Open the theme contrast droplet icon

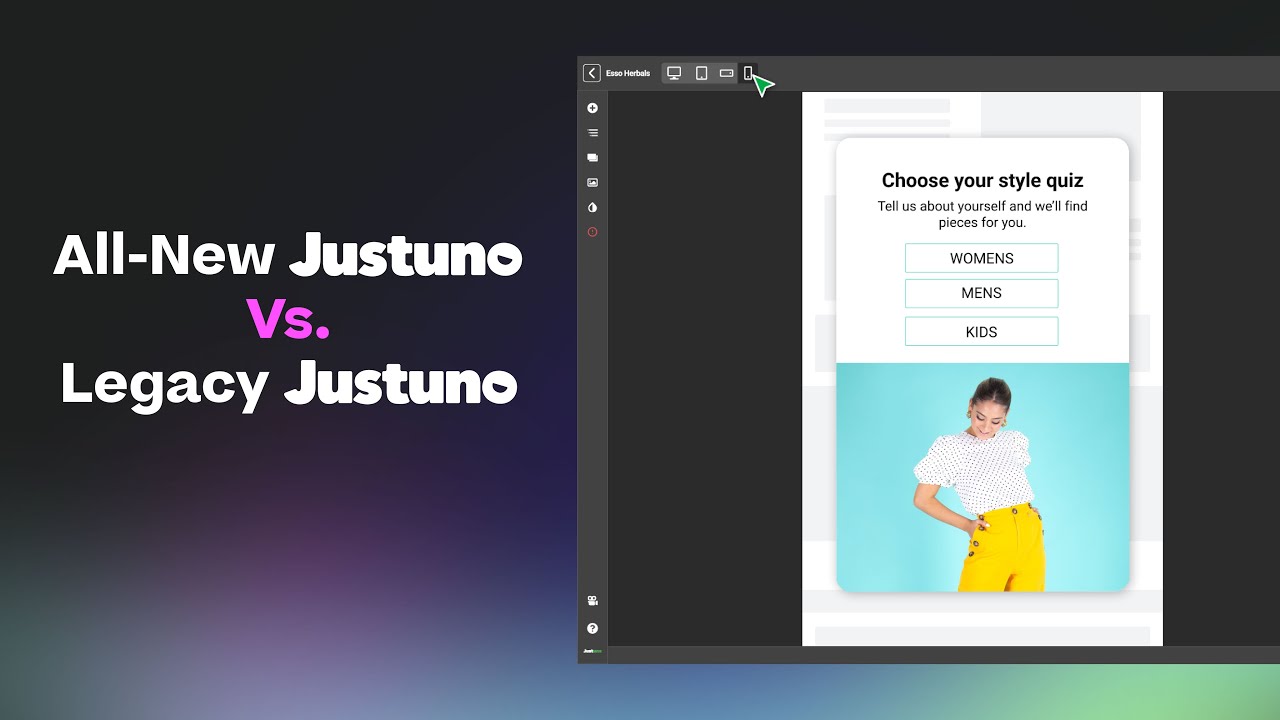pos(593,208)
